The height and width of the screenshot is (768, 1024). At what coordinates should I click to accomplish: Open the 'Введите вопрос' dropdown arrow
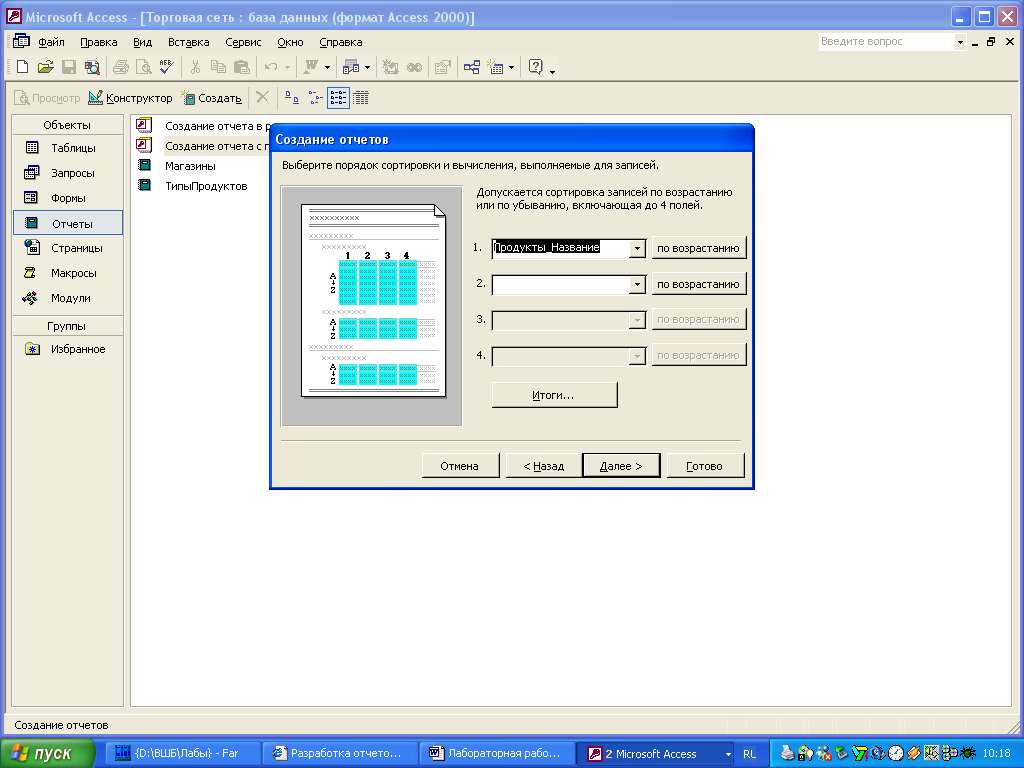point(960,42)
